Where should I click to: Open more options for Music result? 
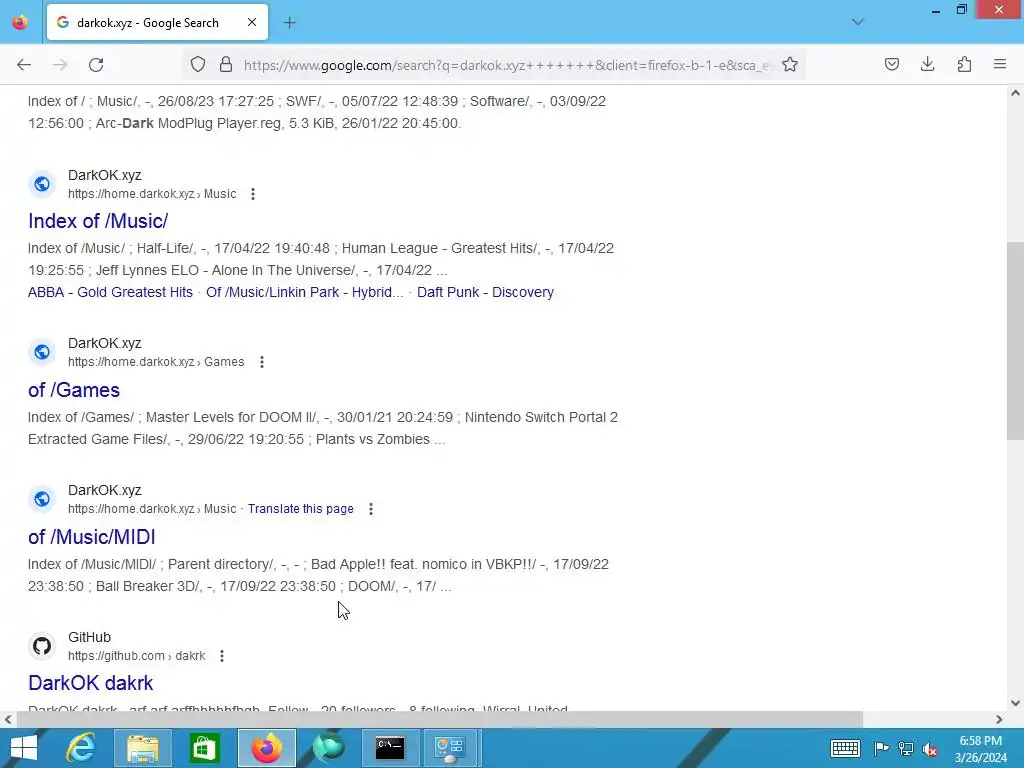253,194
